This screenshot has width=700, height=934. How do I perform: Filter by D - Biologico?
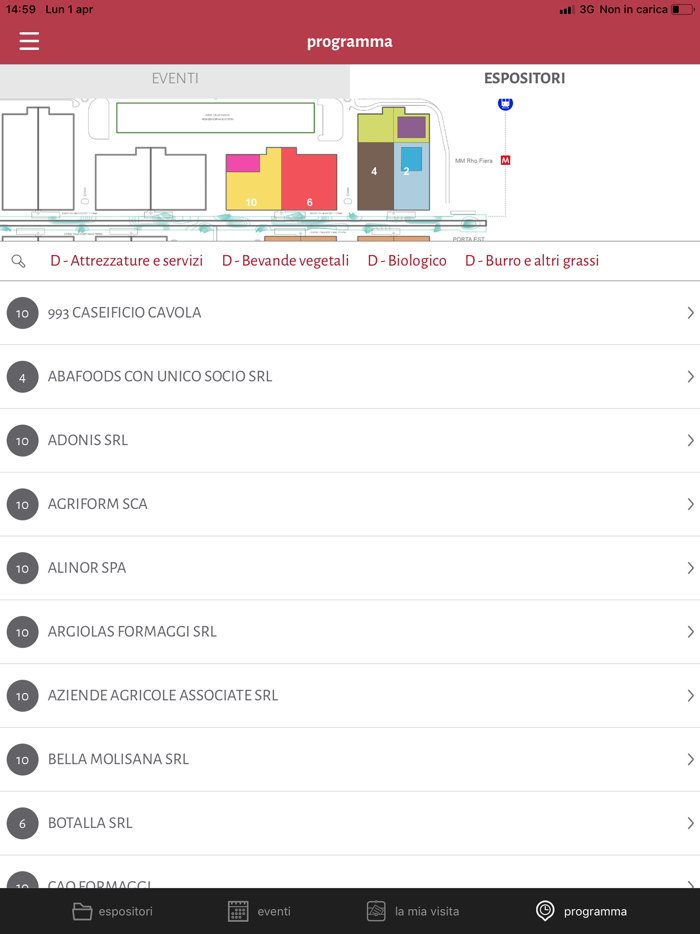point(407,261)
